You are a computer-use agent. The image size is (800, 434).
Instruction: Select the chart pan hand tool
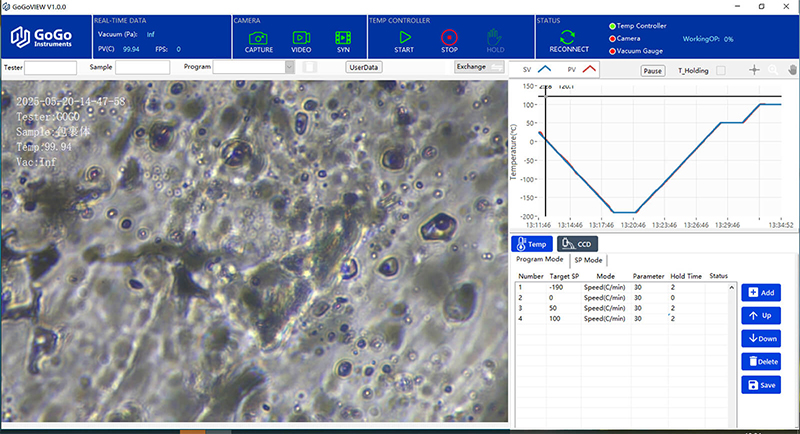(790, 70)
